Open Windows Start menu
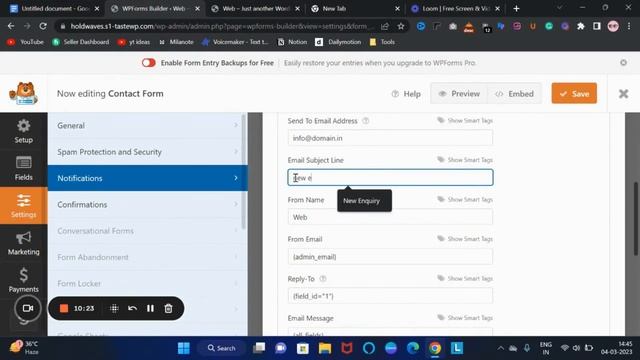The width and height of the screenshot is (640, 360). pos(184,348)
